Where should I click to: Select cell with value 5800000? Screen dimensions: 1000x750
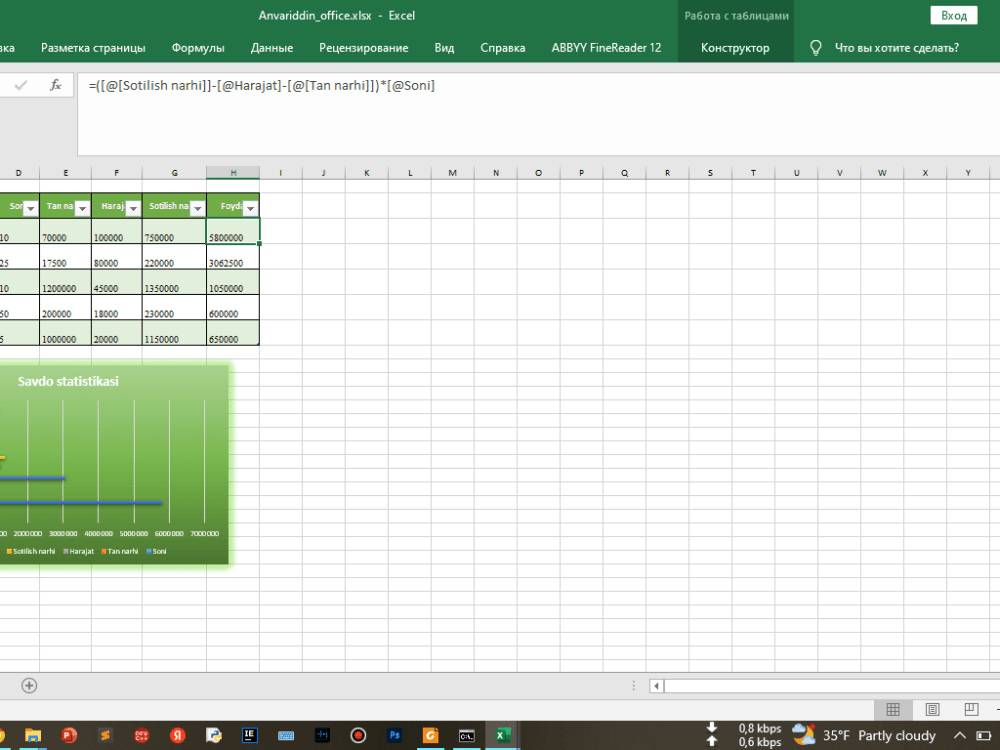tap(233, 231)
